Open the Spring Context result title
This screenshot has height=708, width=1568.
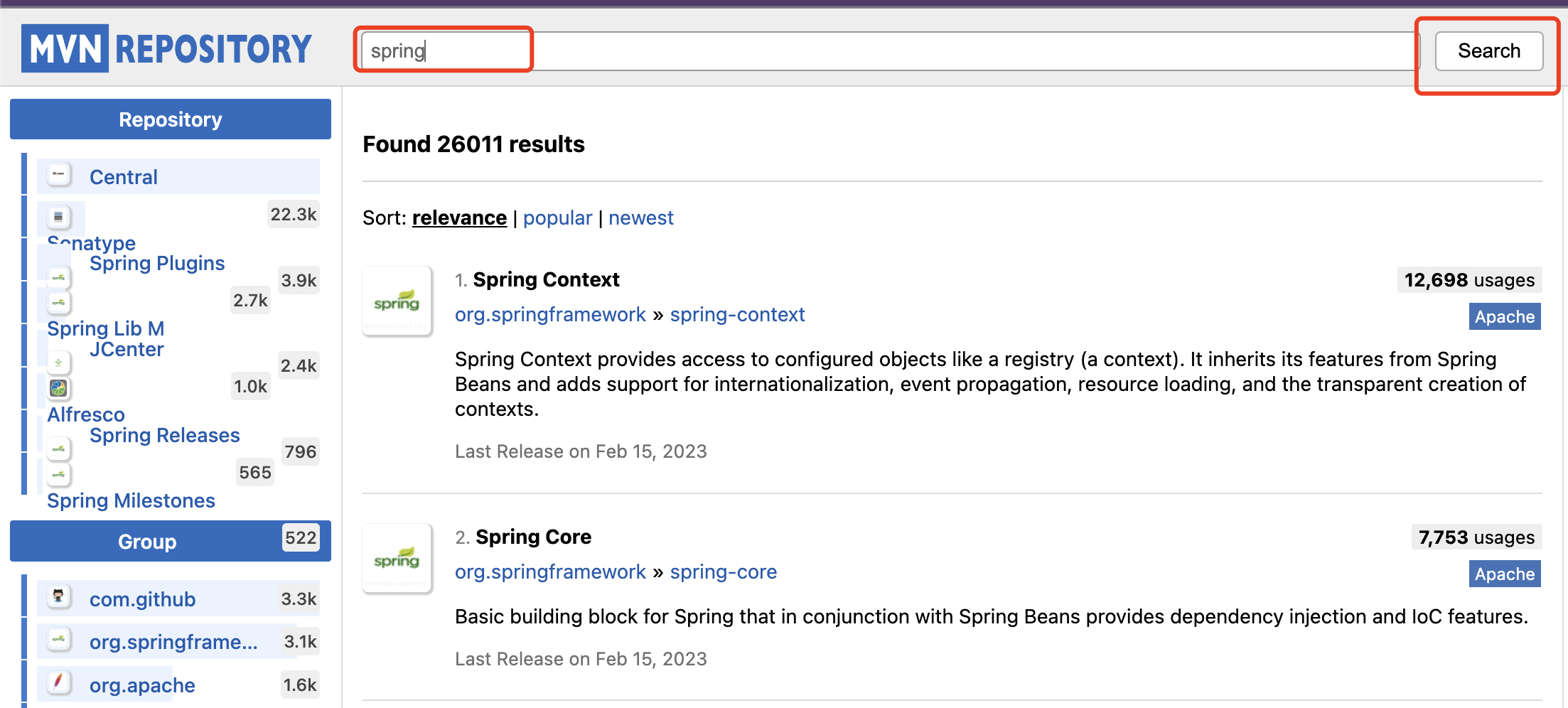tap(546, 279)
